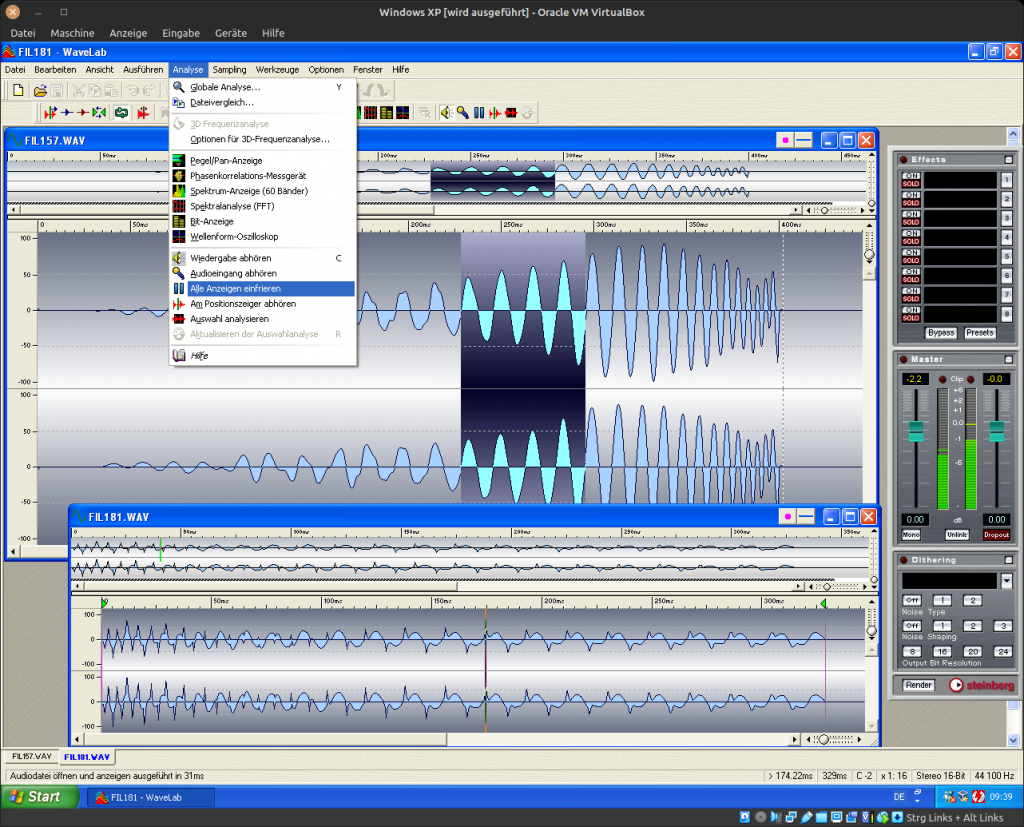Enable SOLO on effect slot 3
The width and height of the screenshot is (1024, 827).
coord(911,222)
